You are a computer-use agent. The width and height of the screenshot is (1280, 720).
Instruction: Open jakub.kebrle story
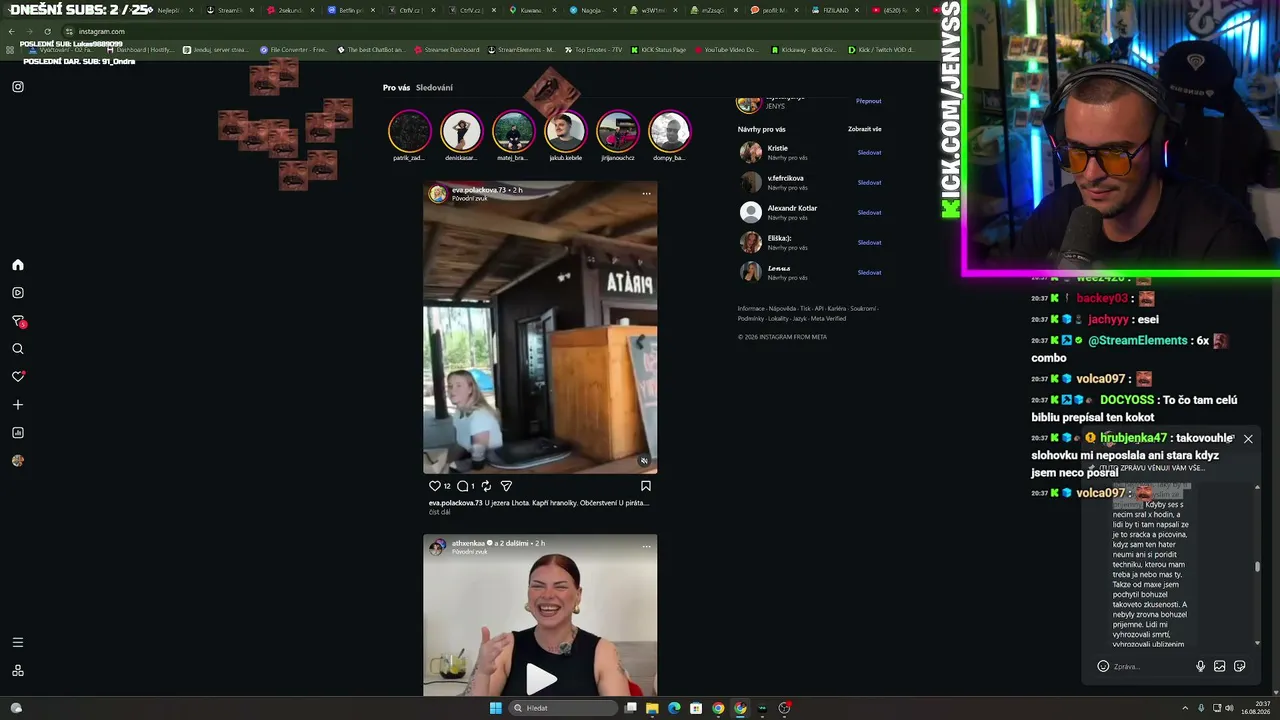click(x=565, y=131)
